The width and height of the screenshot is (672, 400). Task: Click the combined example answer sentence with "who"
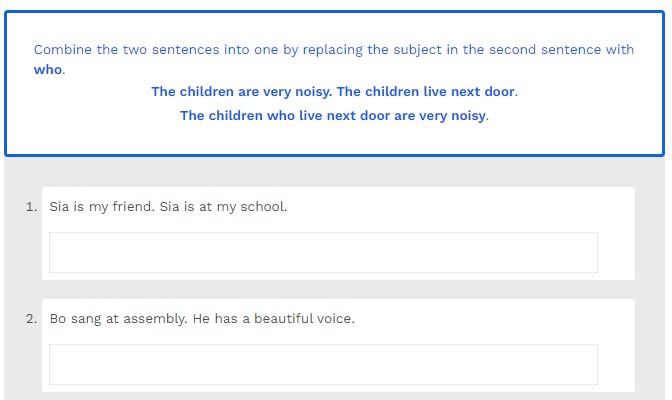click(x=334, y=115)
